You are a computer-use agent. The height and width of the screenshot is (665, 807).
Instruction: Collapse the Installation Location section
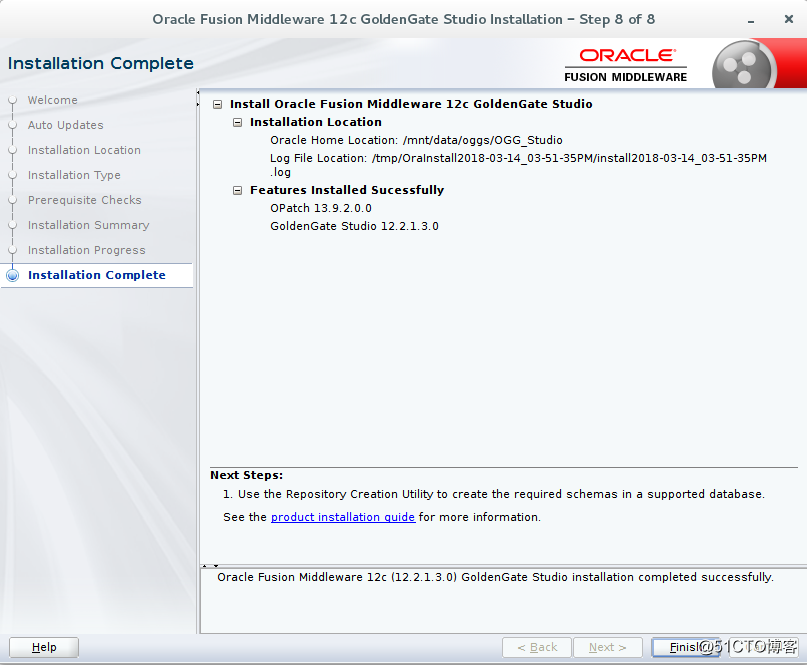[237, 122]
